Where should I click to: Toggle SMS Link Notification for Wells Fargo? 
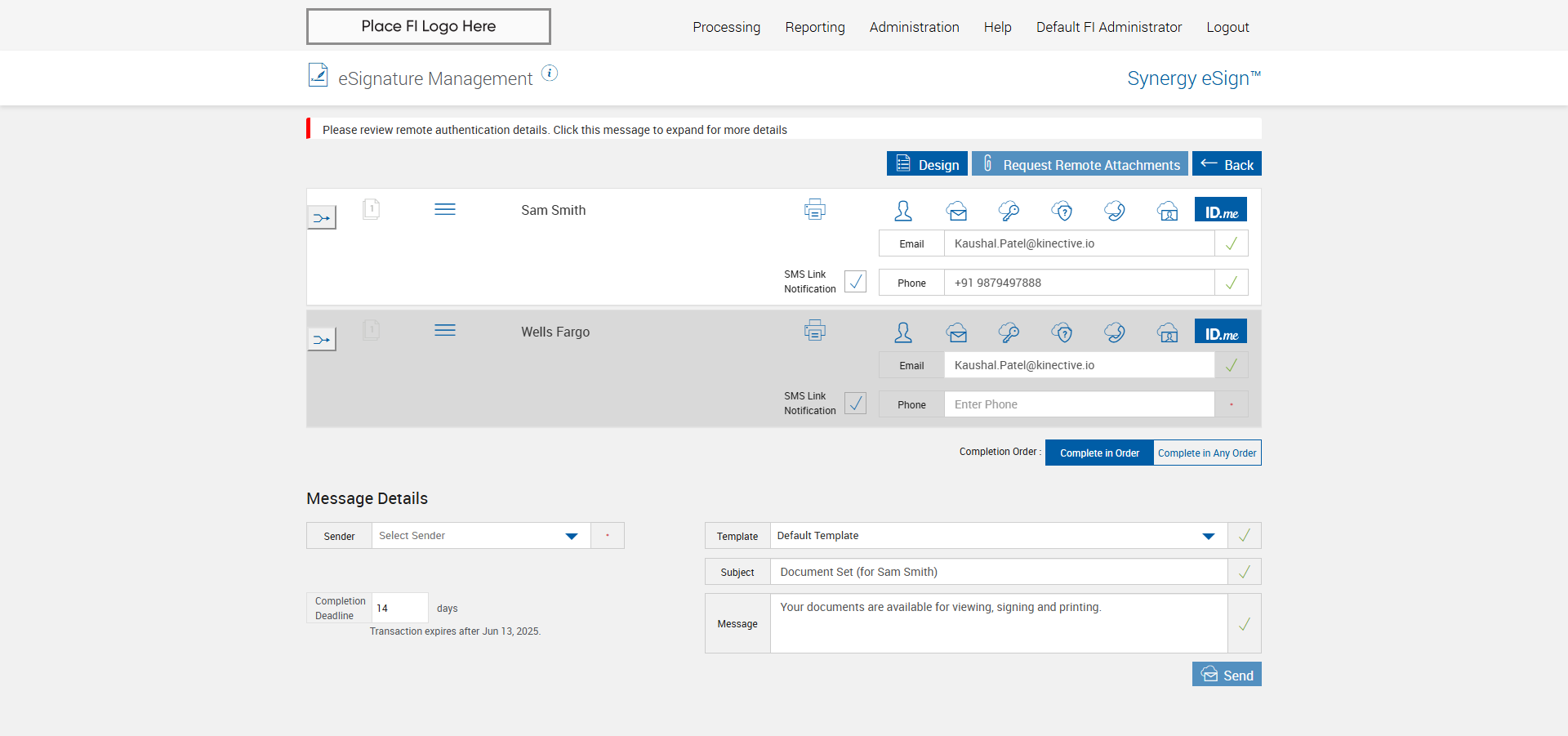point(856,404)
